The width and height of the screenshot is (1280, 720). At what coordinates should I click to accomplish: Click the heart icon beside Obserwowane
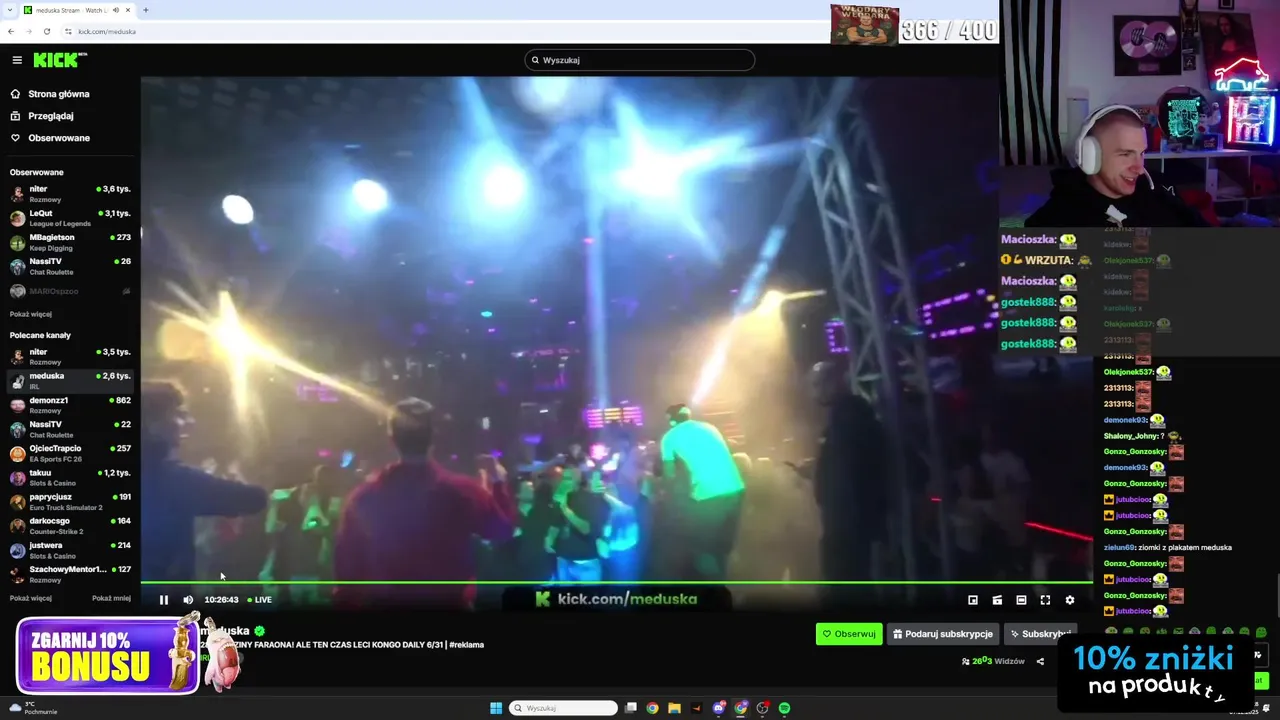coord(15,138)
